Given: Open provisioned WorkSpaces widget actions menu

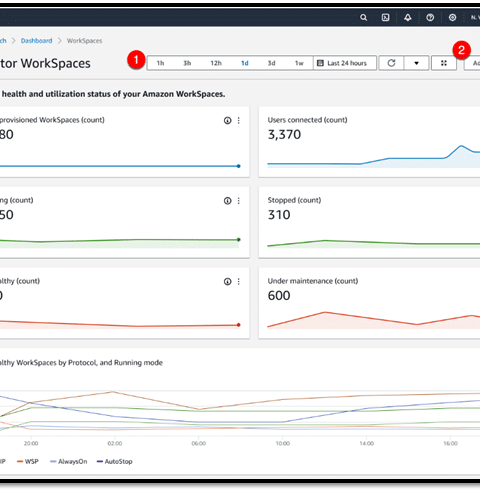Looking at the screenshot, I should coord(239,120).
